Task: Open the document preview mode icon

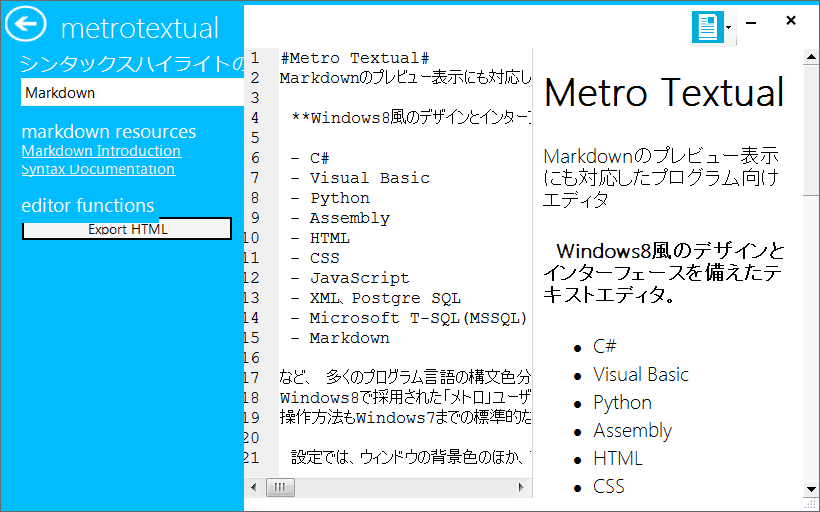Action: pyautogui.click(x=708, y=27)
